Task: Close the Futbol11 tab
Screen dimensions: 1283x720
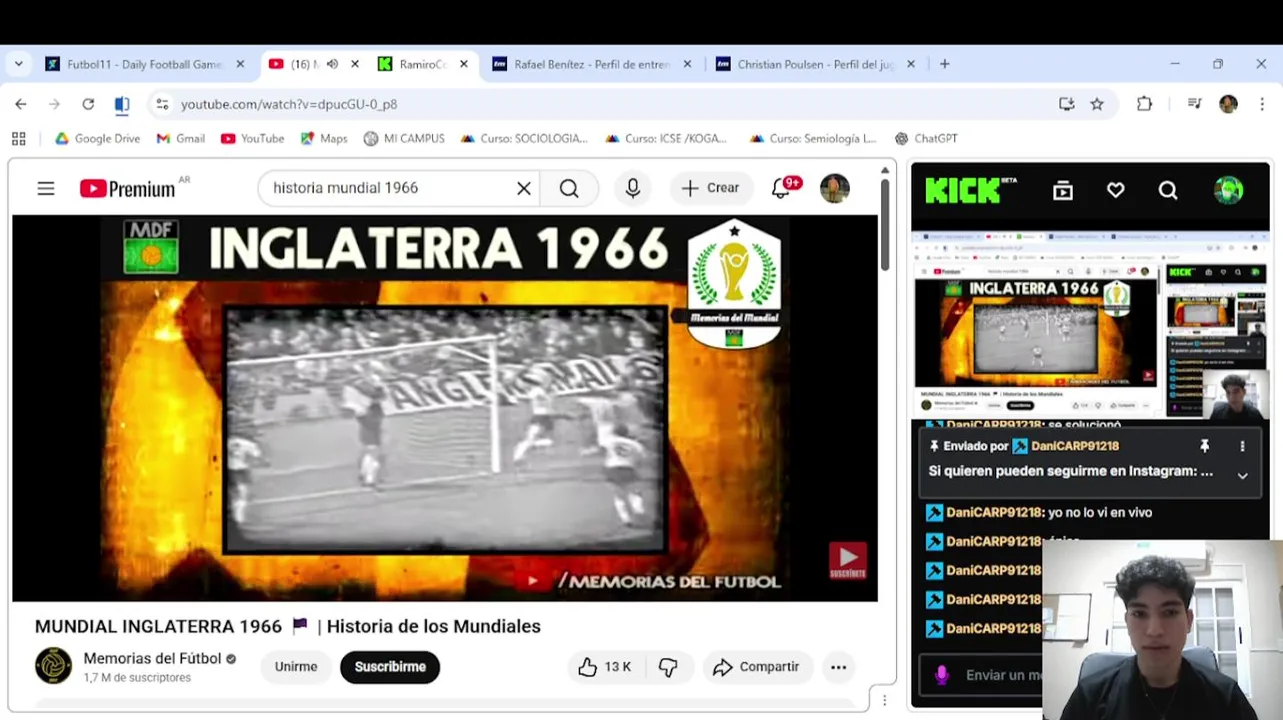Action: 240,64
